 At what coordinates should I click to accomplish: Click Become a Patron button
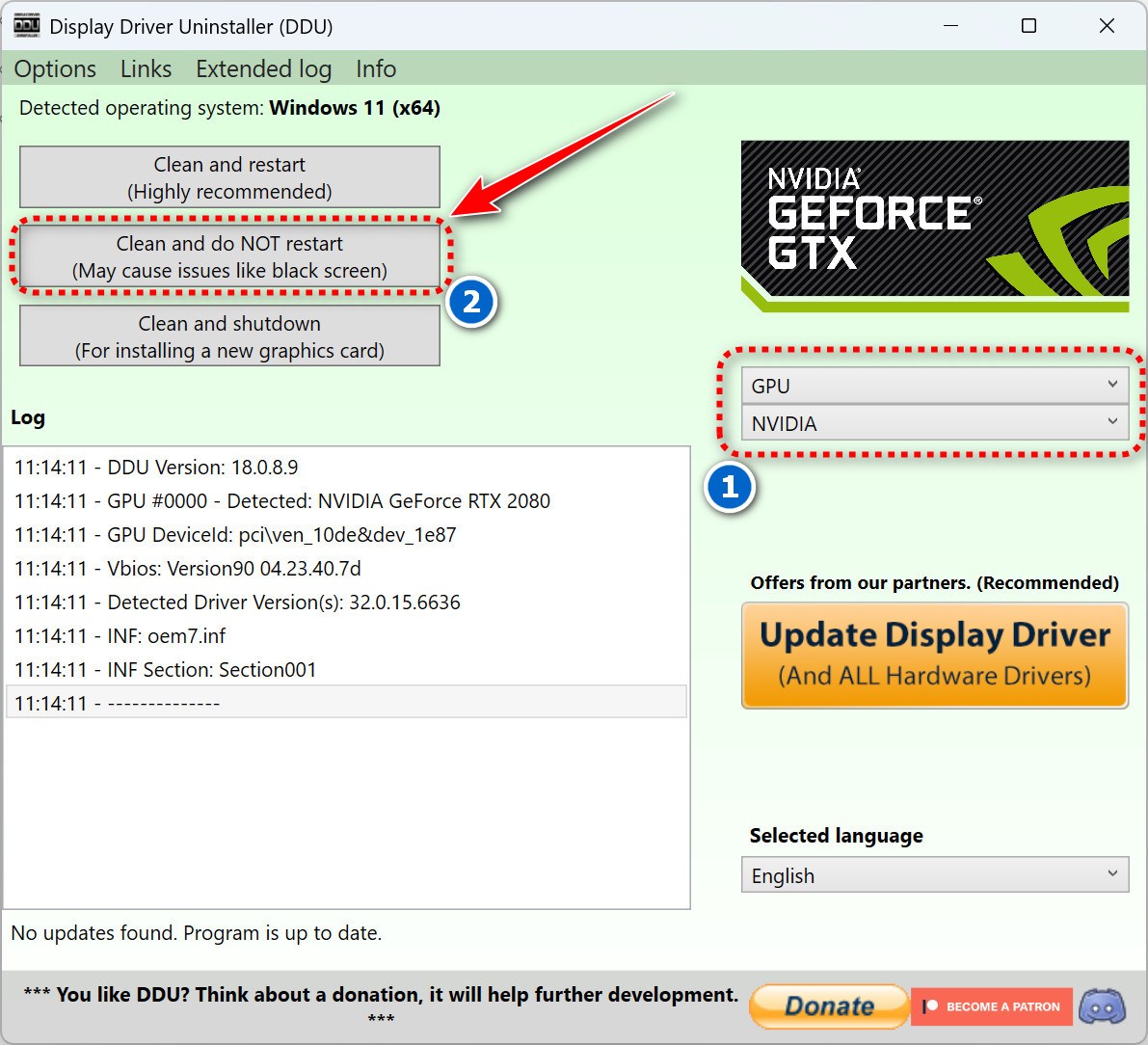[x=992, y=1006]
